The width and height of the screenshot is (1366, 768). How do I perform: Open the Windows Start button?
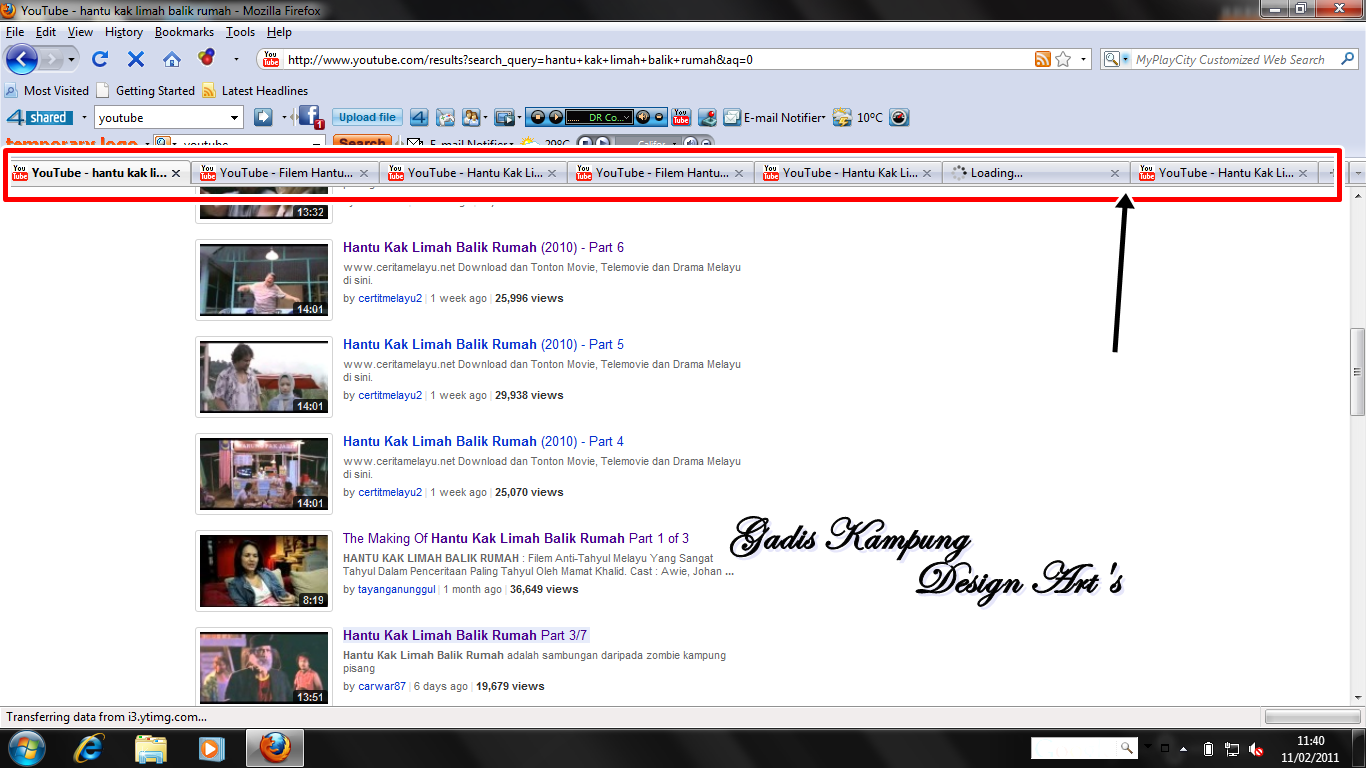tap(25, 747)
